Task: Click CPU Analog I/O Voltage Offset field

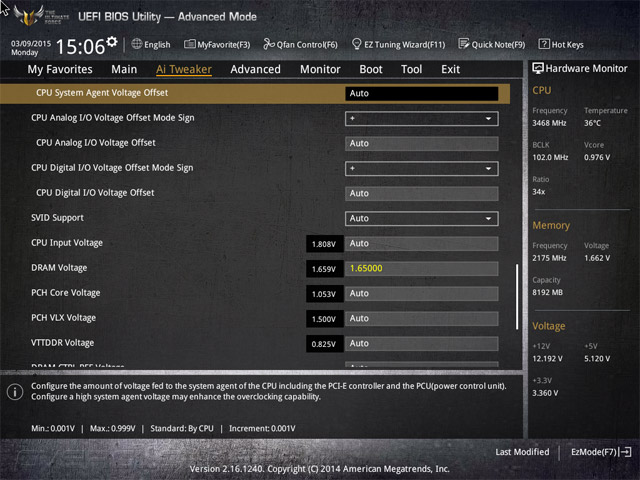Action: pos(422,144)
